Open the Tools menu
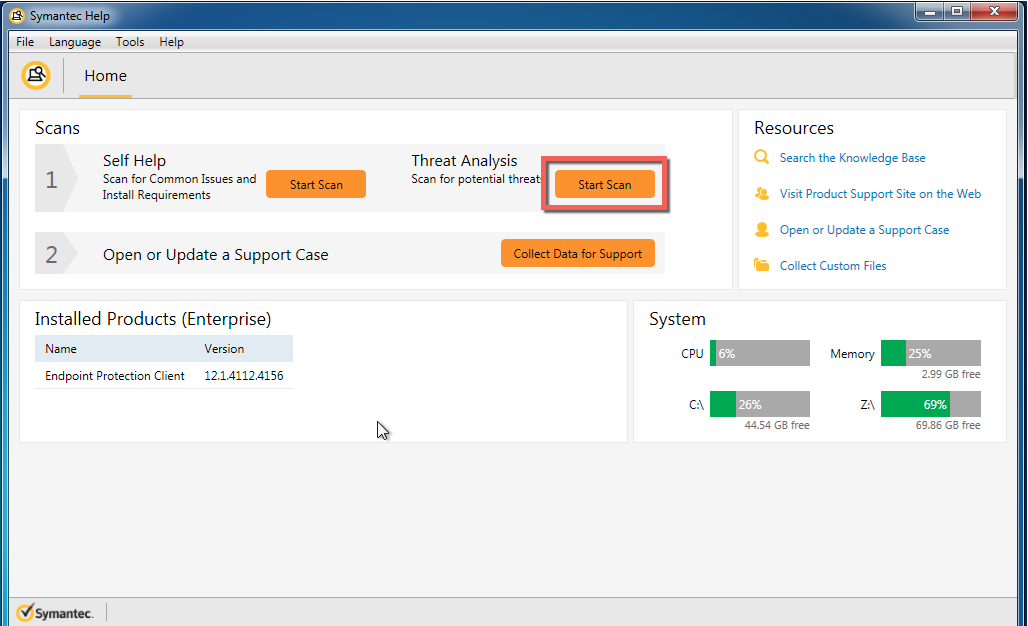Screen dimensions: 1028x626 pyautogui.click(x=130, y=42)
